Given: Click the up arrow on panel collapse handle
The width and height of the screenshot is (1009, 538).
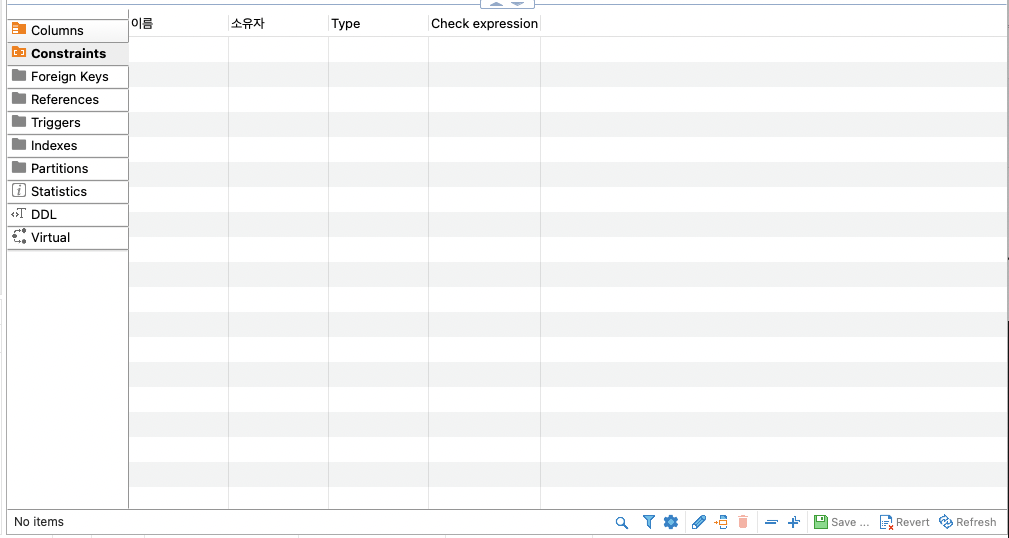Looking at the screenshot, I should pos(497,3).
